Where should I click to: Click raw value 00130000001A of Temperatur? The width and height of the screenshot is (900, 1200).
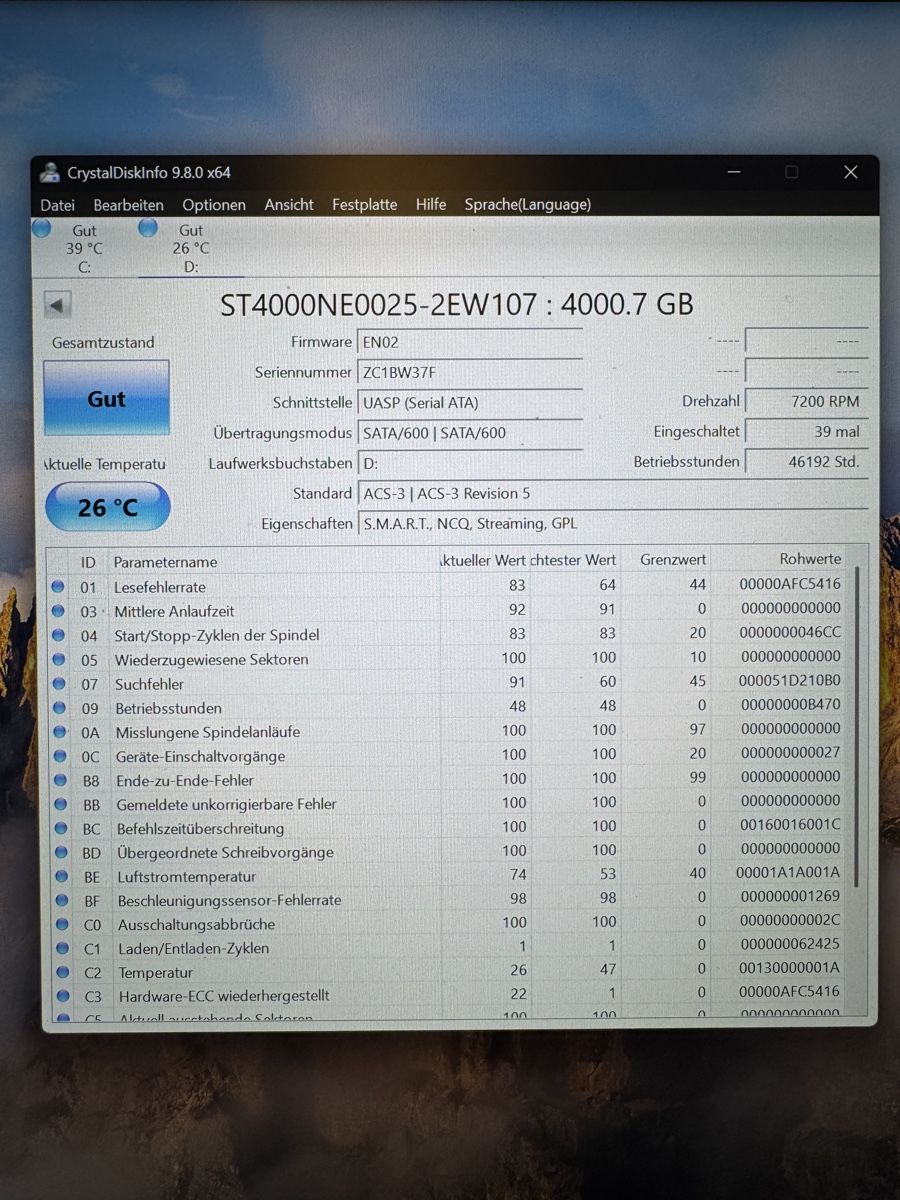tap(790, 969)
